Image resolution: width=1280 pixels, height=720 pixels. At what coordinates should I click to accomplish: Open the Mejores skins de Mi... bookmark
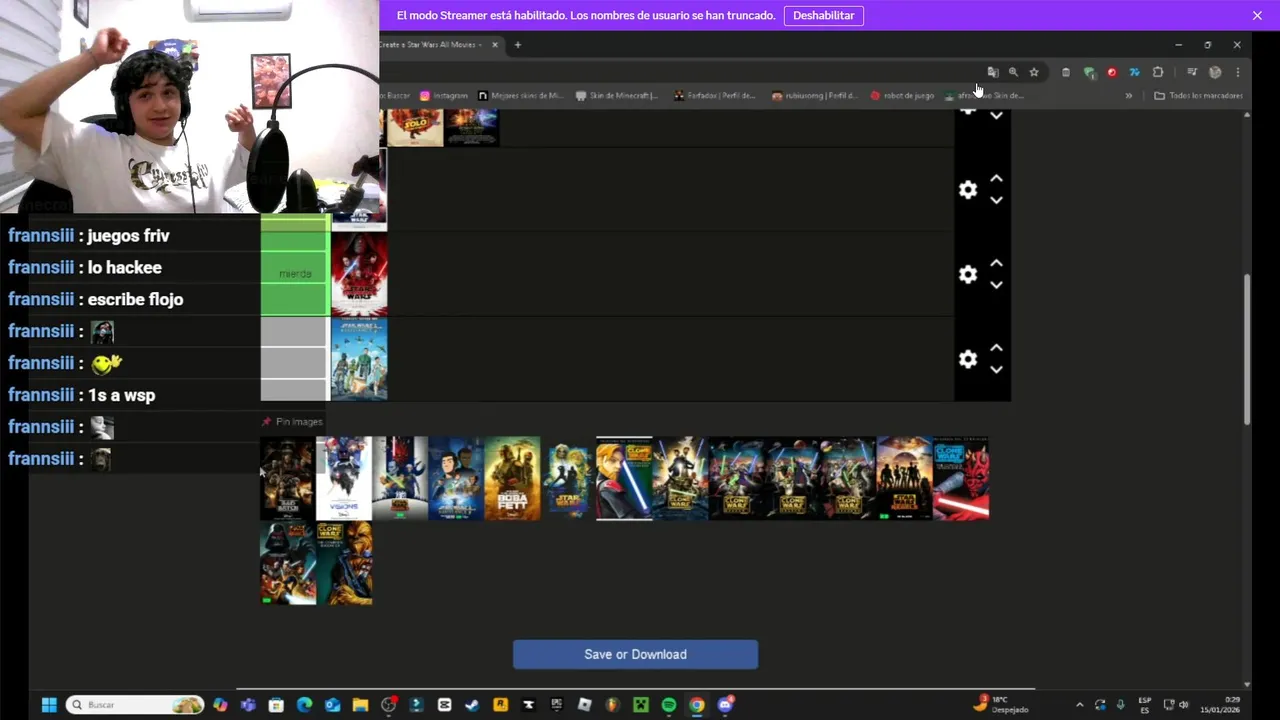click(x=521, y=96)
